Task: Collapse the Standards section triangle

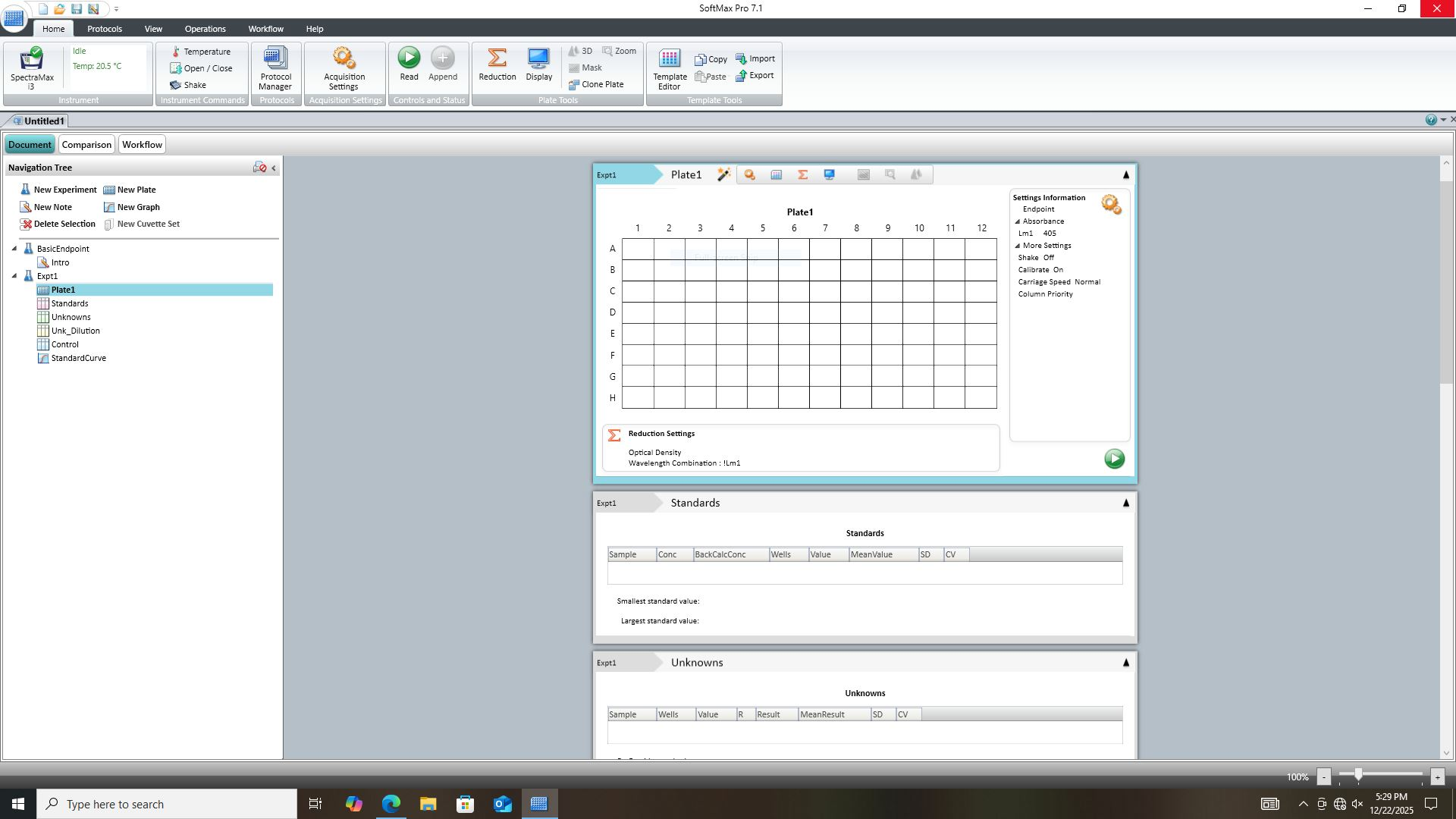Action: tap(1125, 503)
